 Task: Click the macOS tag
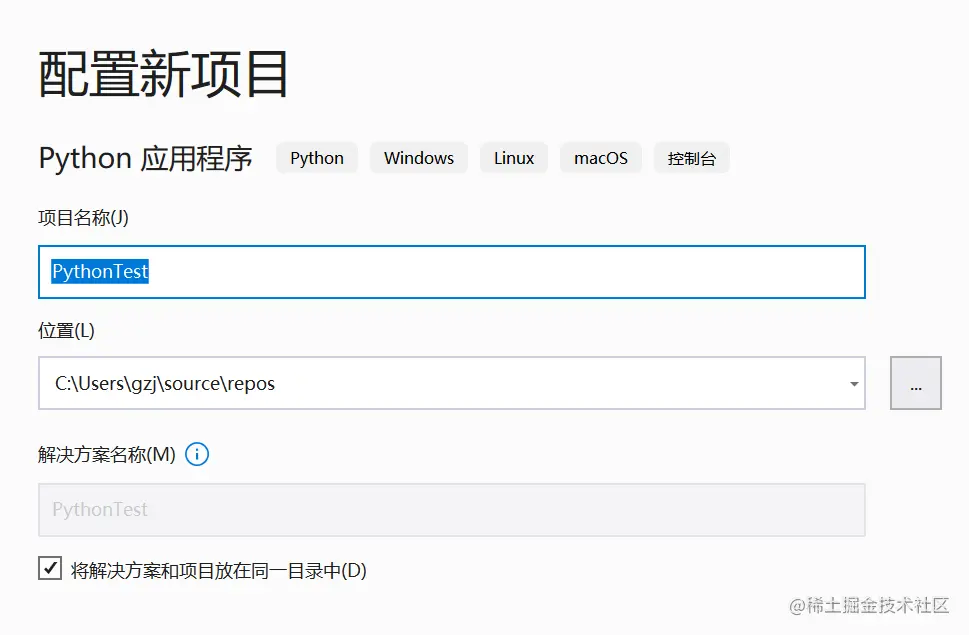601,158
